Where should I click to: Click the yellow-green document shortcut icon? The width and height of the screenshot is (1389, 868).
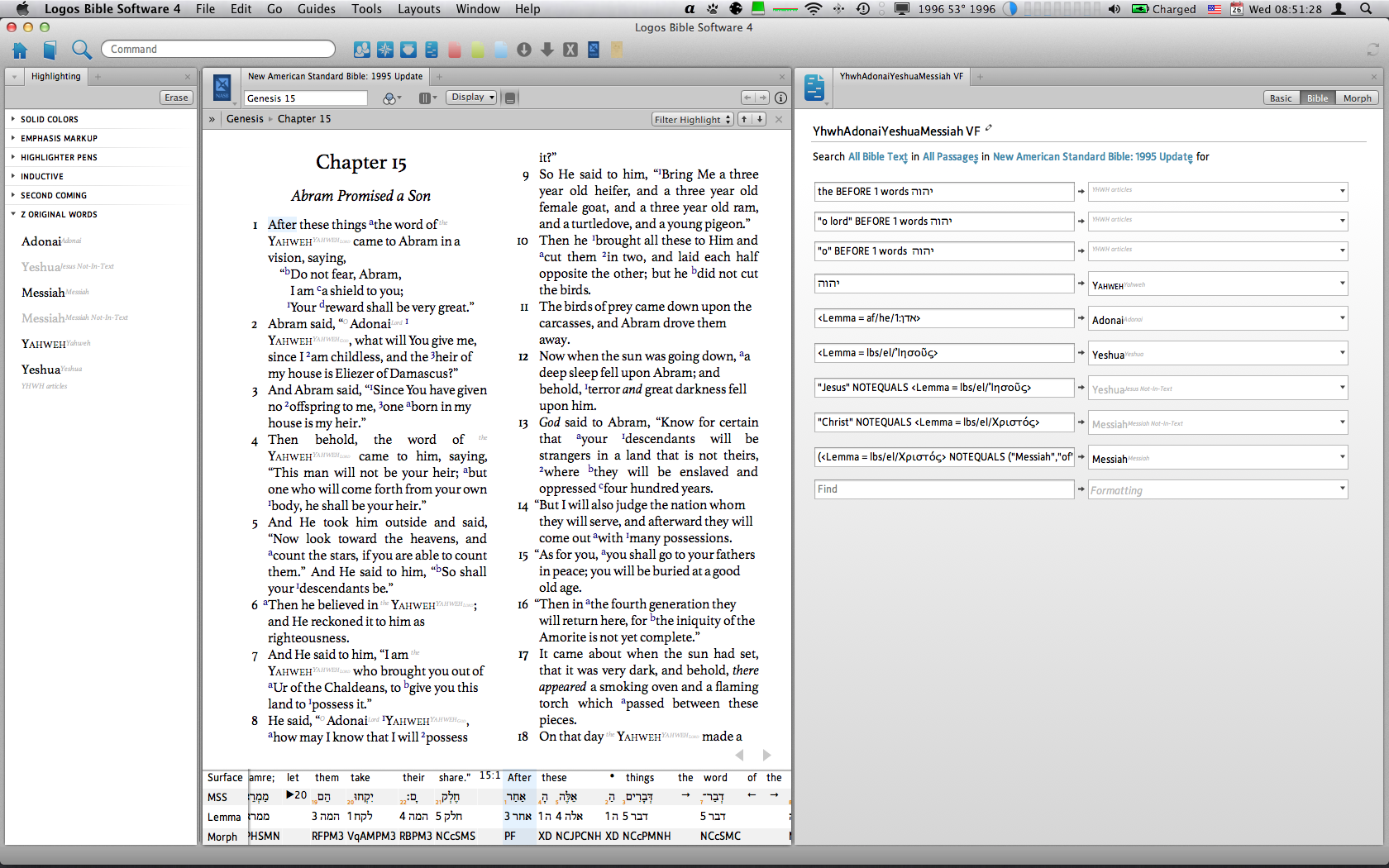pos(478,50)
